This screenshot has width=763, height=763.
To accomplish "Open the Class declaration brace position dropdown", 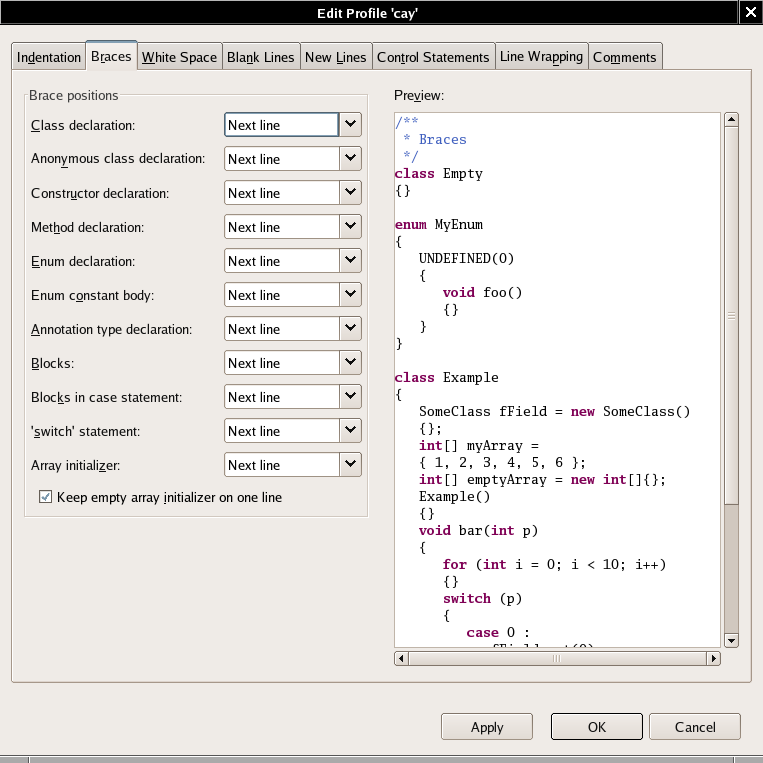I will point(350,125).
